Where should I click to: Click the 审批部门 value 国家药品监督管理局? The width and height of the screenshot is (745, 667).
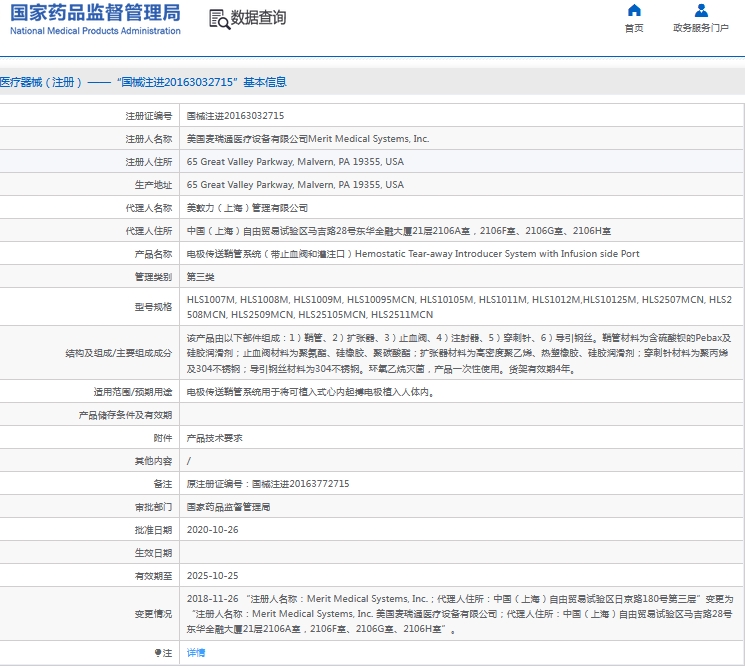pos(228,507)
